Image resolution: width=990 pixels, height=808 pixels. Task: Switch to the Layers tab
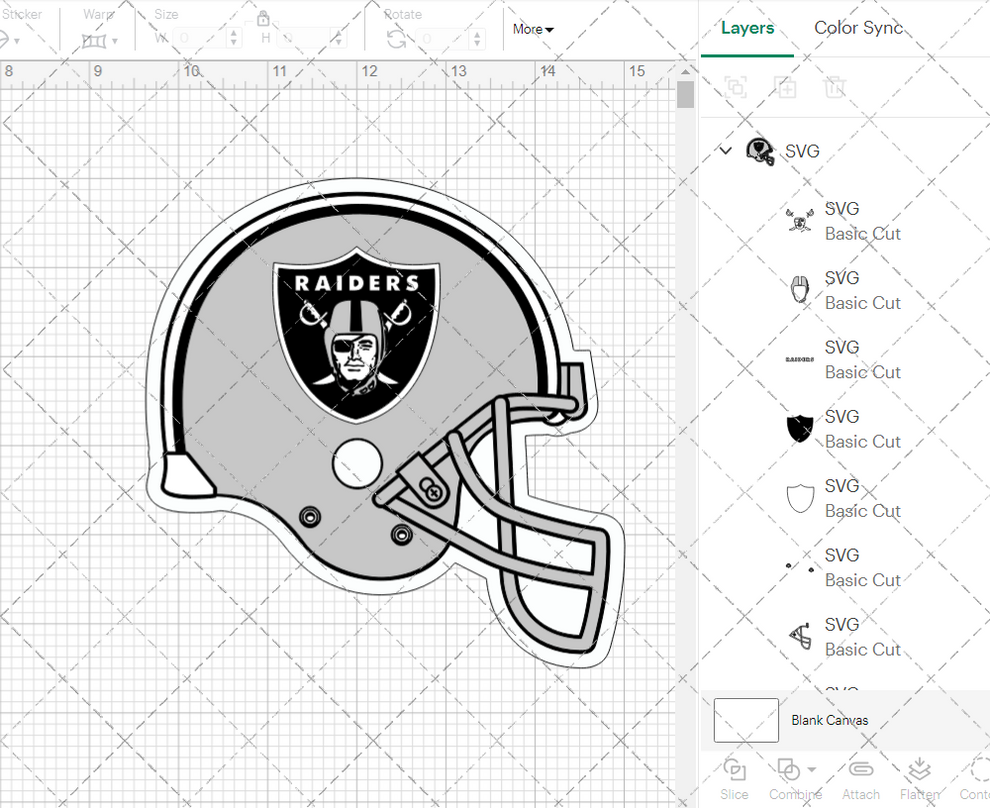tap(748, 28)
